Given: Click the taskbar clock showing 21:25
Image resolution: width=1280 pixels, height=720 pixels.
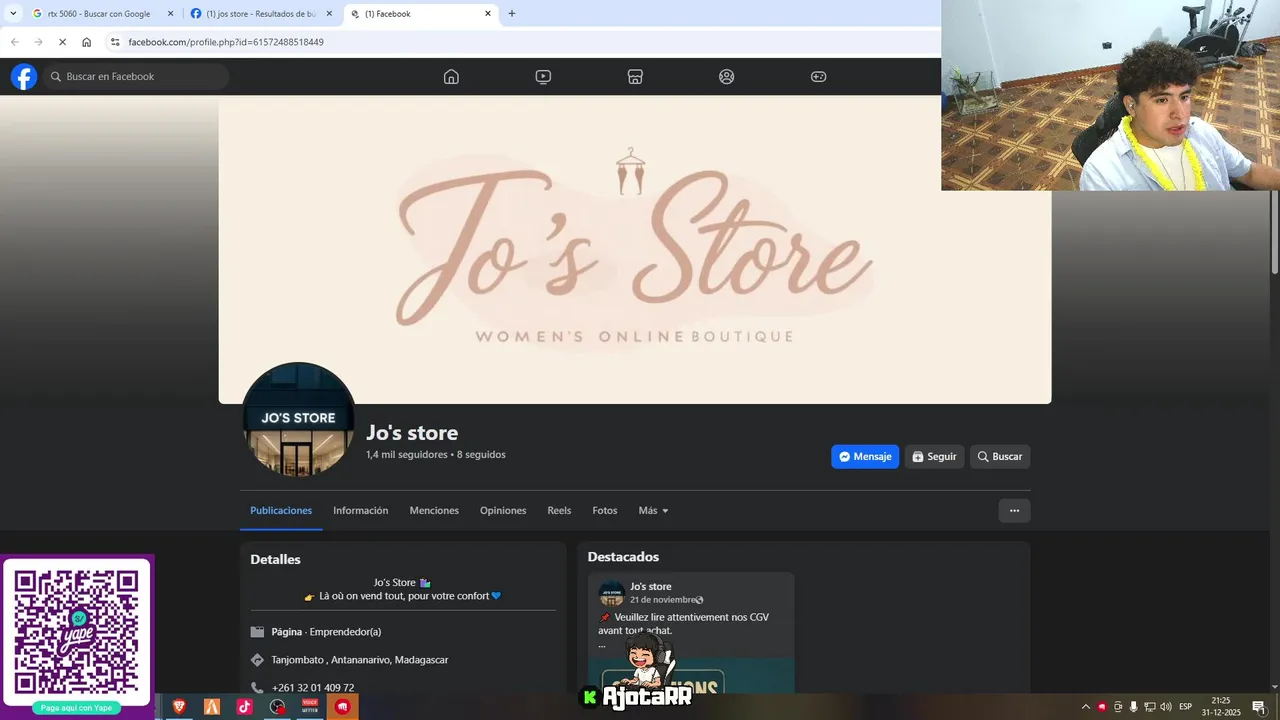Looking at the screenshot, I should (1221, 707).
